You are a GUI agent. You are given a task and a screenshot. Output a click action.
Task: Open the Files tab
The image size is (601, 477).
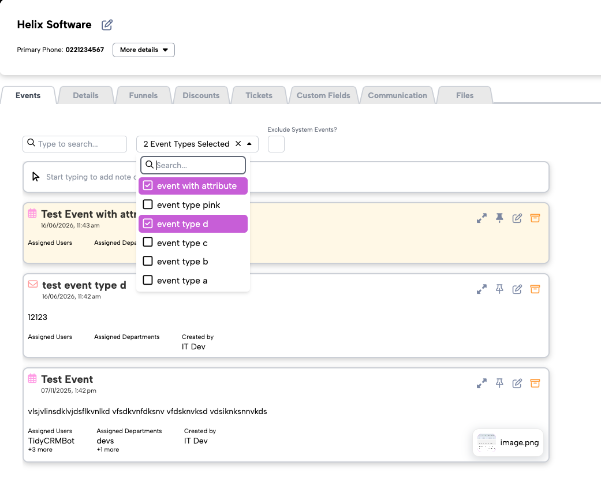465,95
